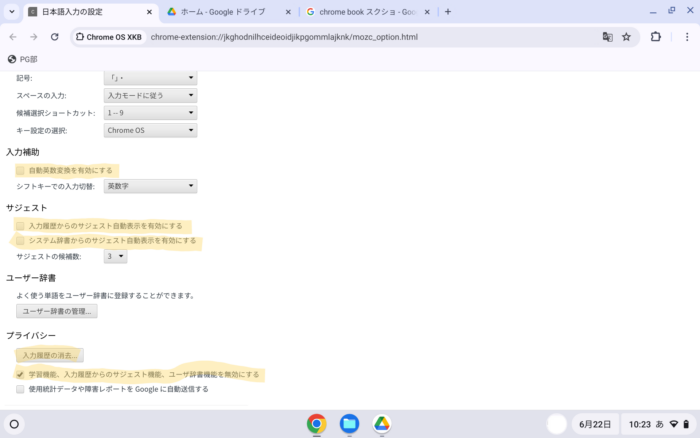Click the ユーザー辞書の管理 button
This screenshot has height=438, width=700.
(56, 311)
